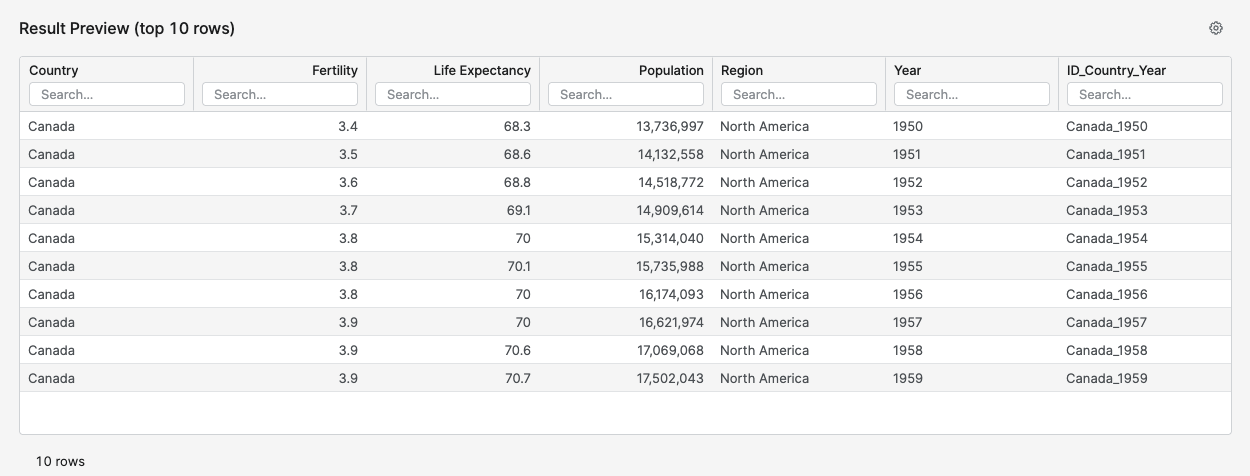
Task: Focus the Population column search field
Action: pos(626,94)
